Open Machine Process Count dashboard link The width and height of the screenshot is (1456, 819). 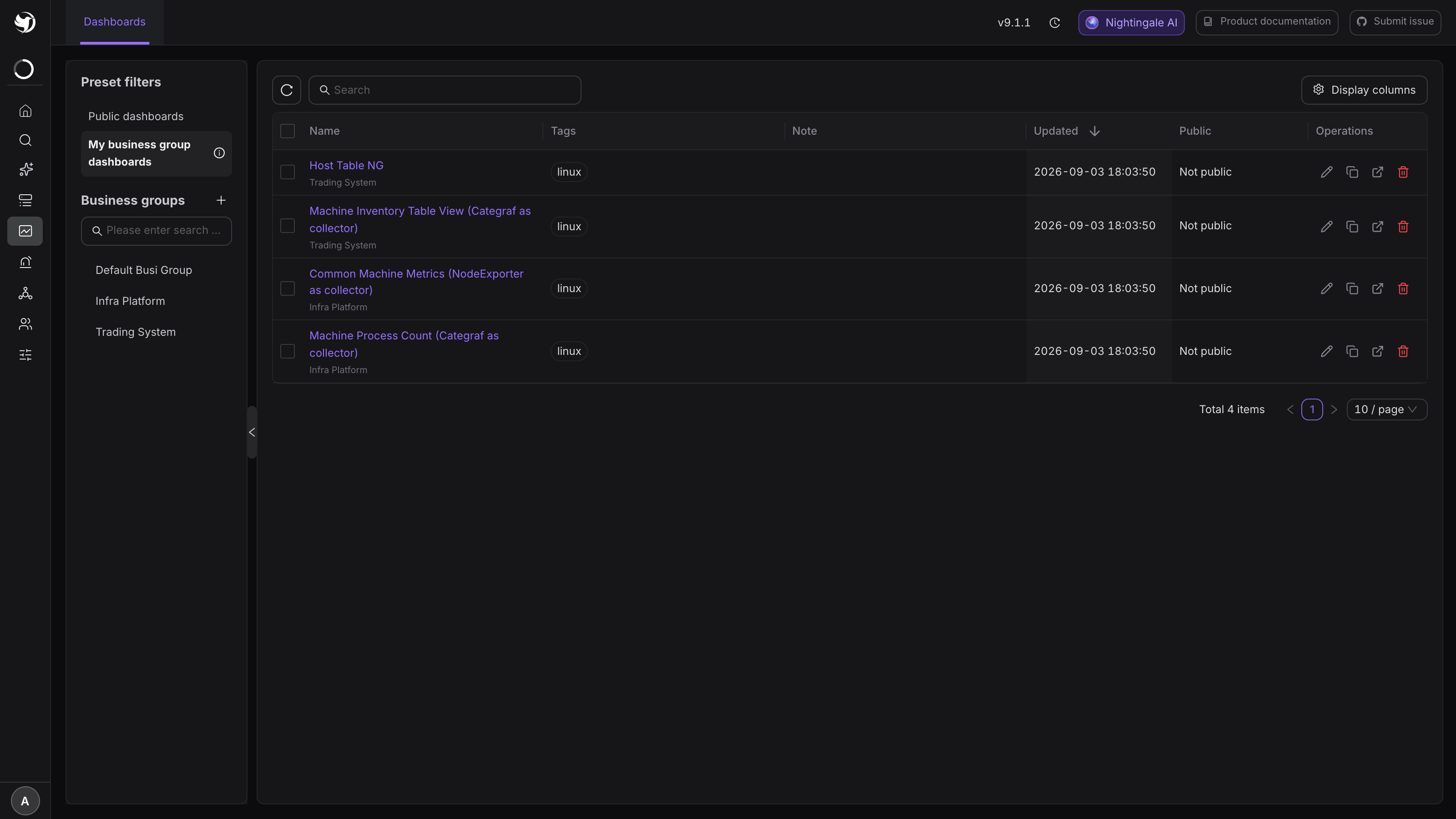pyautogui.click(x=404, y=344)
